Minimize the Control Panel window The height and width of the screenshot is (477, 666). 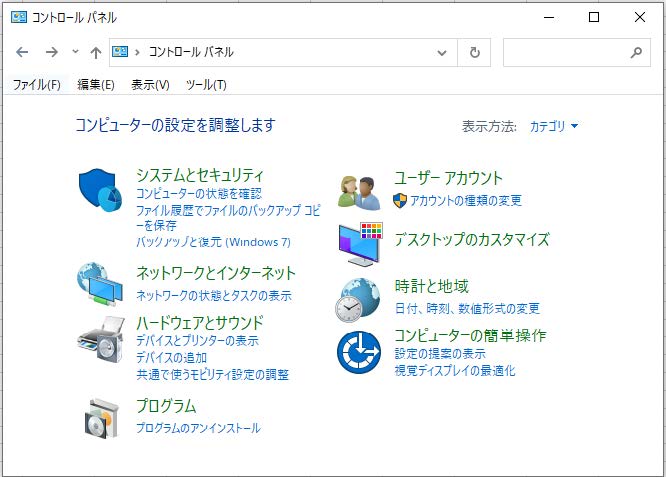coord(549,17)
